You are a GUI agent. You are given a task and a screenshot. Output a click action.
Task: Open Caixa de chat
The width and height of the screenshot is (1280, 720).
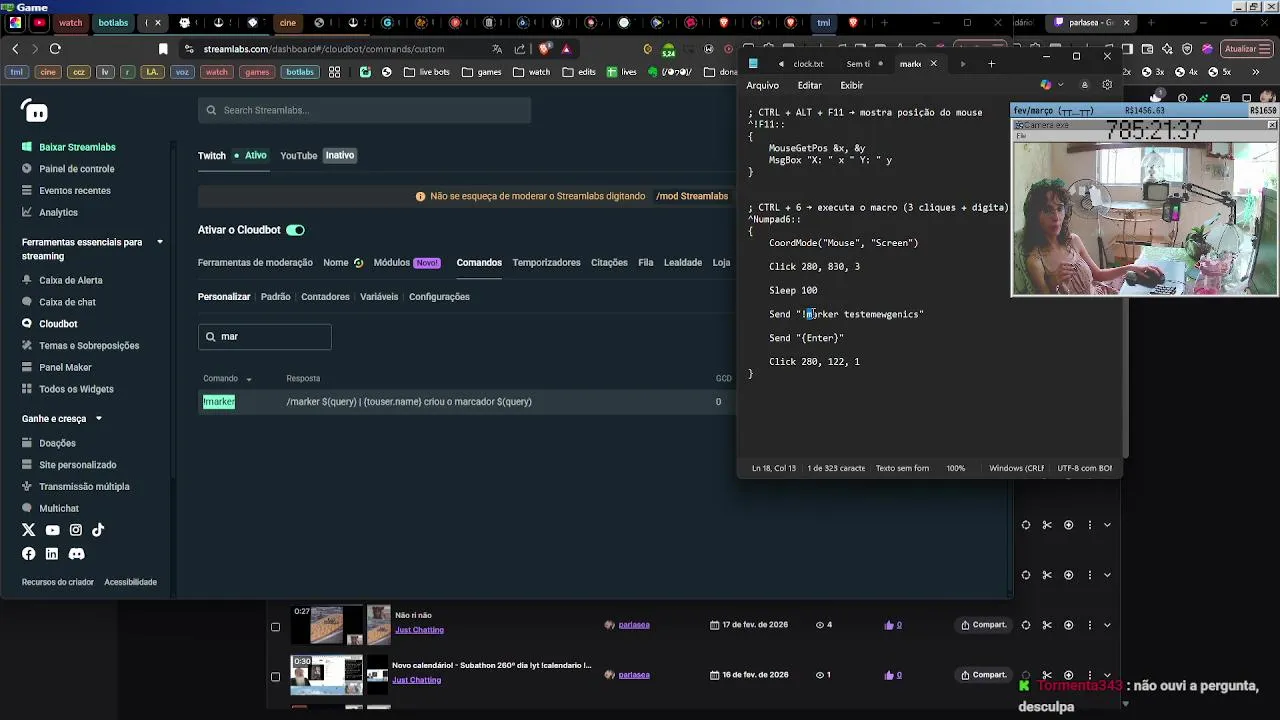click(67, 302)
